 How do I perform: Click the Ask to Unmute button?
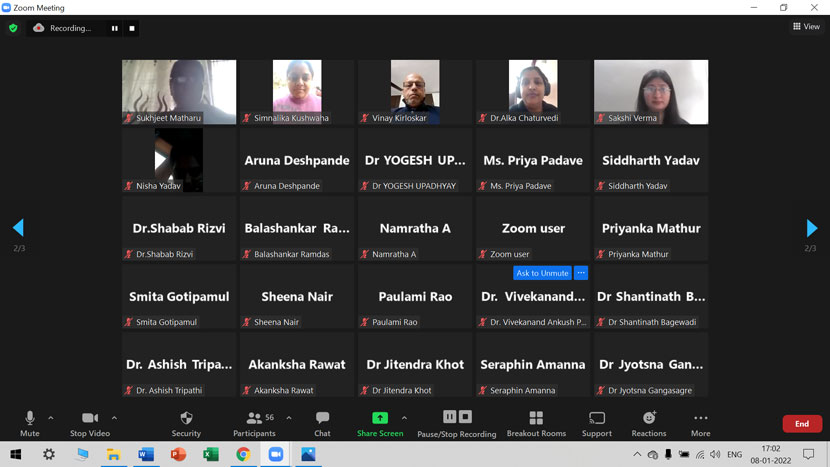tap(542, 273)
